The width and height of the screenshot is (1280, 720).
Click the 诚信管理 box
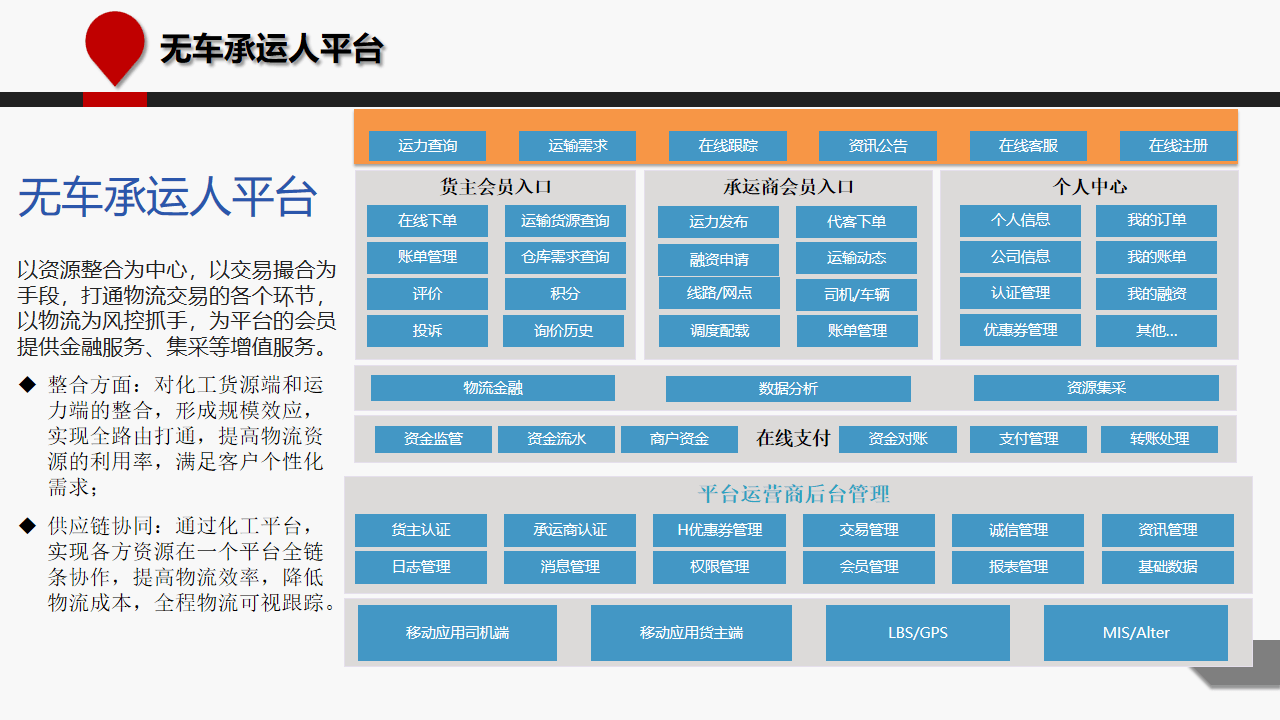click(1018, 530)
